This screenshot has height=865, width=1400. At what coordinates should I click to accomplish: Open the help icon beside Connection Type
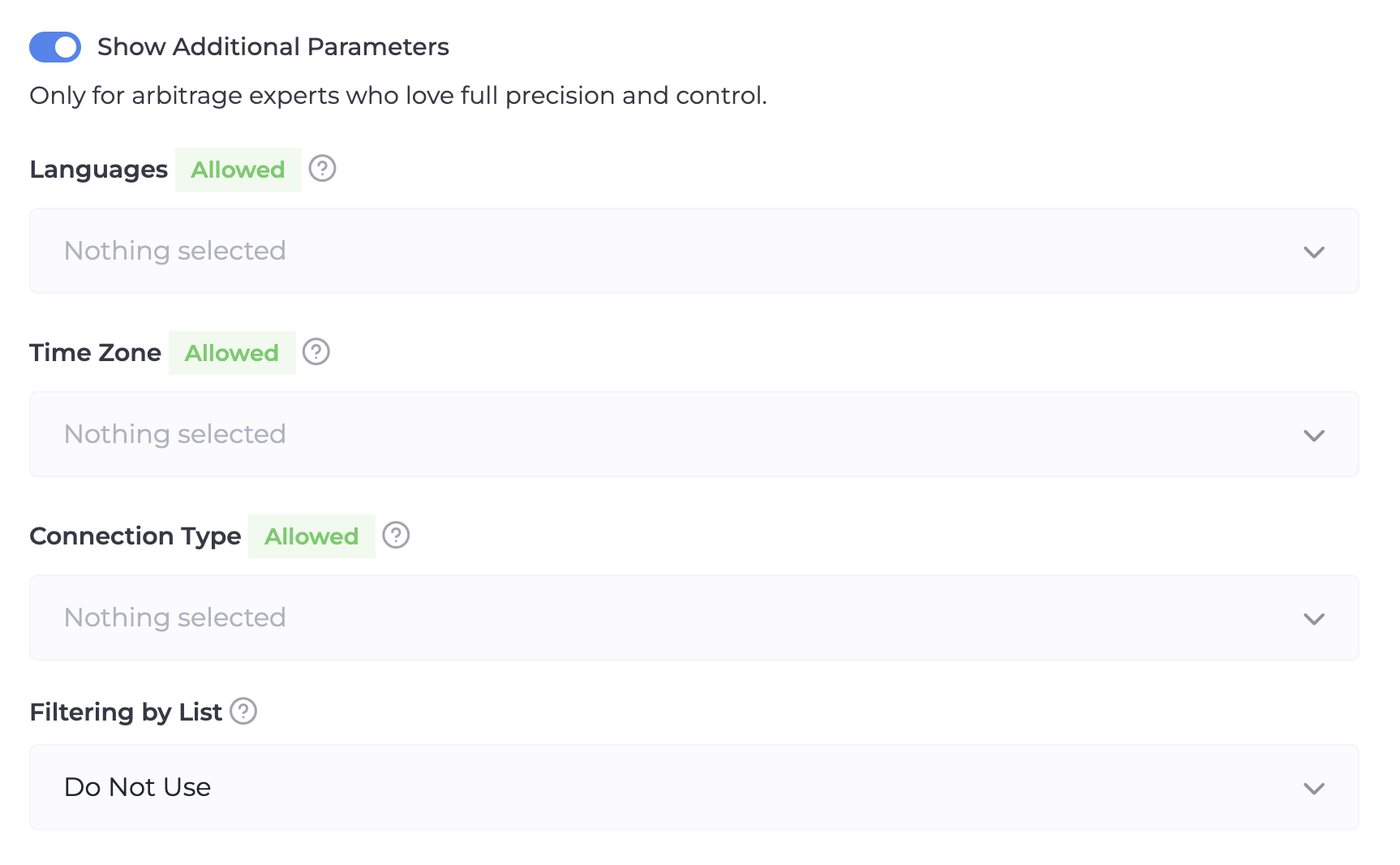396,536
